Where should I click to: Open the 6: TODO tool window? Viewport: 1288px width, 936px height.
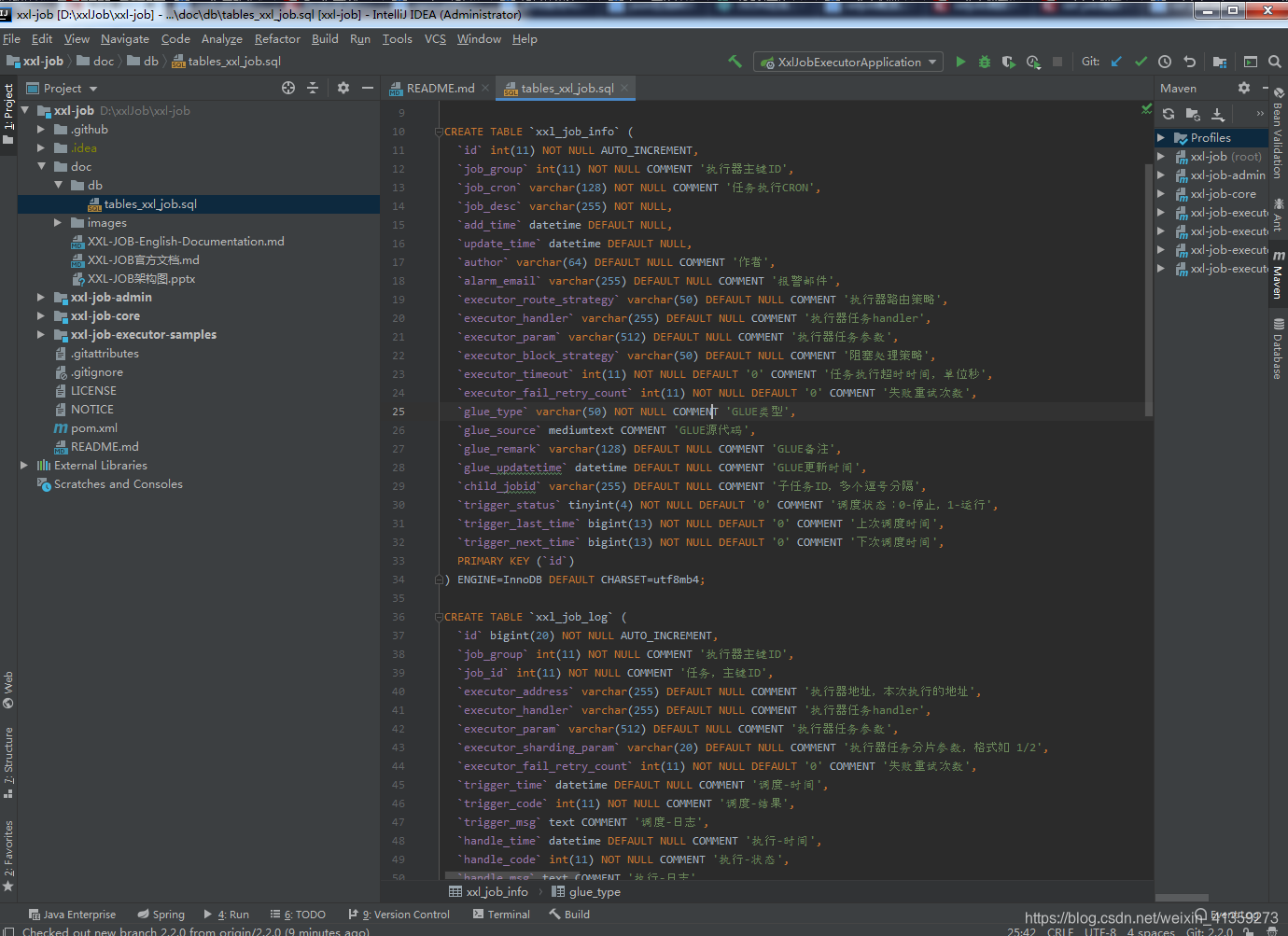coord(298,915)
